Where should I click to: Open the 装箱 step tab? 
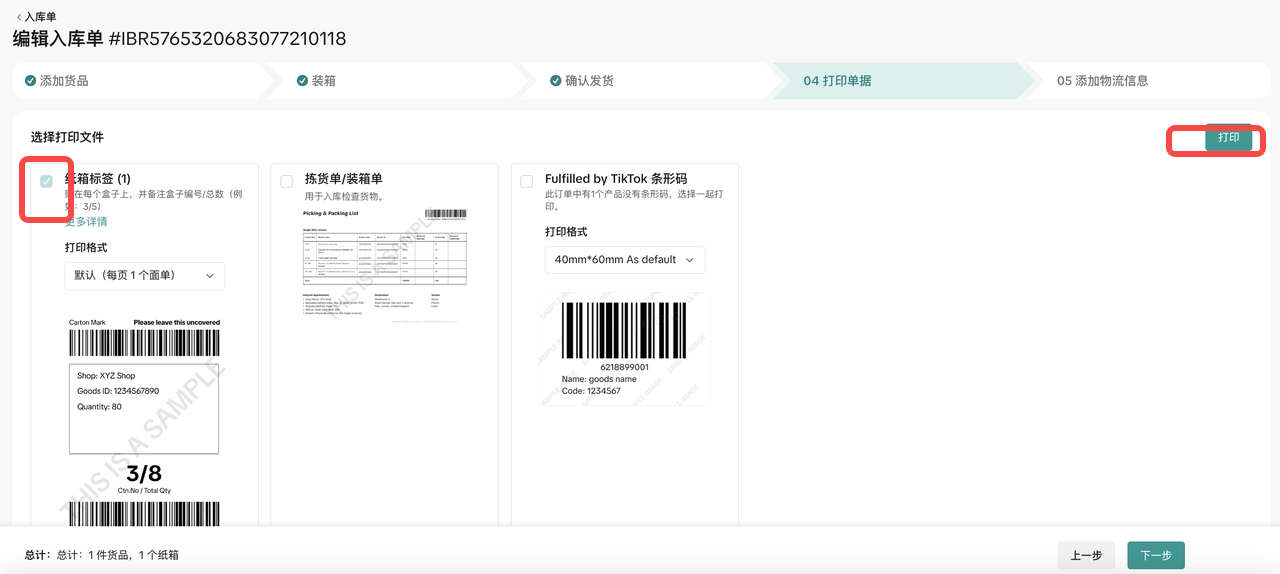[x=323, y=81]
